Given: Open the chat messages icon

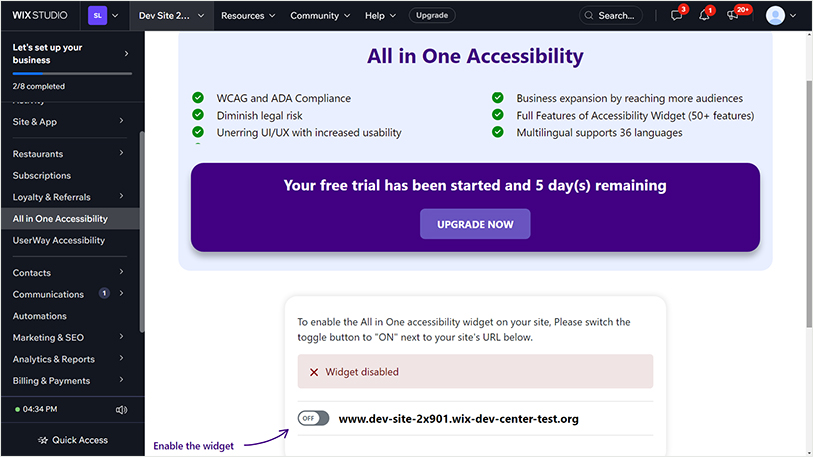Looking at the screenshot, I should coord(677,16).
